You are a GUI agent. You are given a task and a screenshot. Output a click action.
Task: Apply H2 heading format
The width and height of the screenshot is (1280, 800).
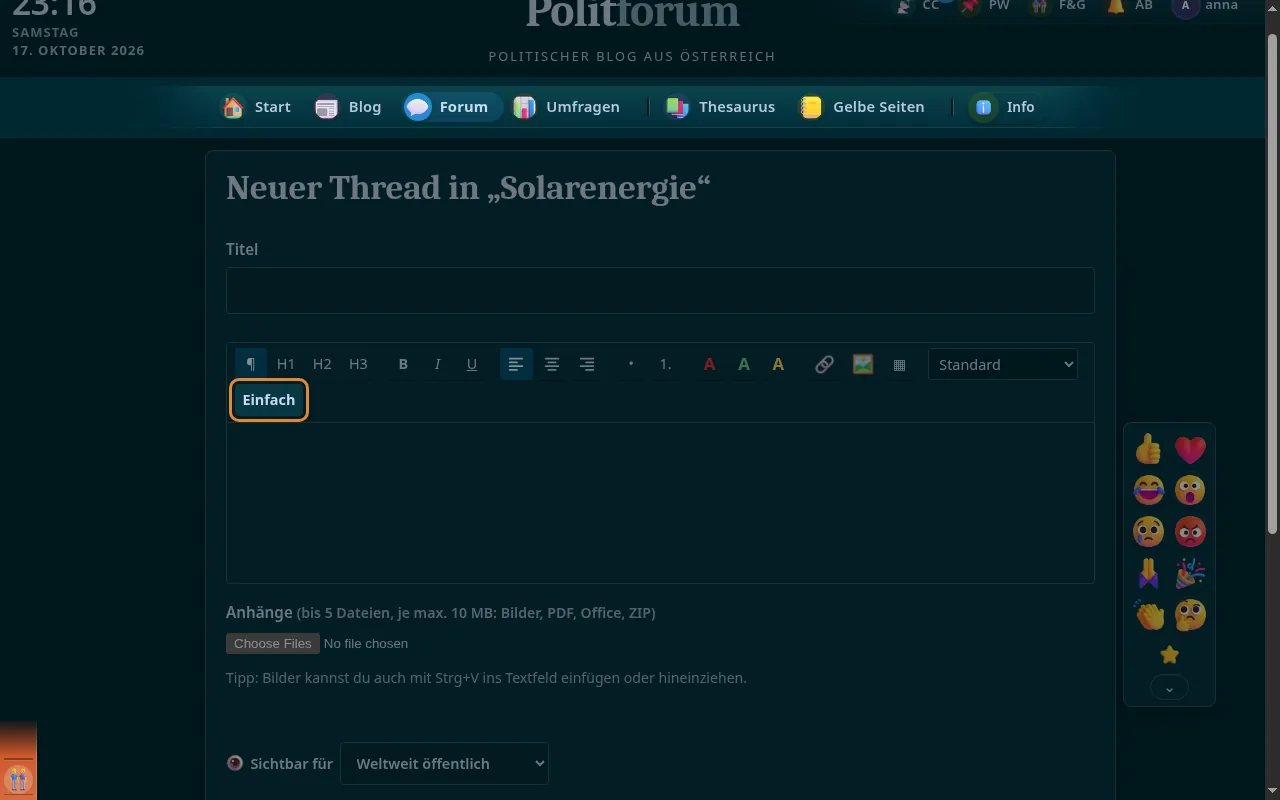322,364
